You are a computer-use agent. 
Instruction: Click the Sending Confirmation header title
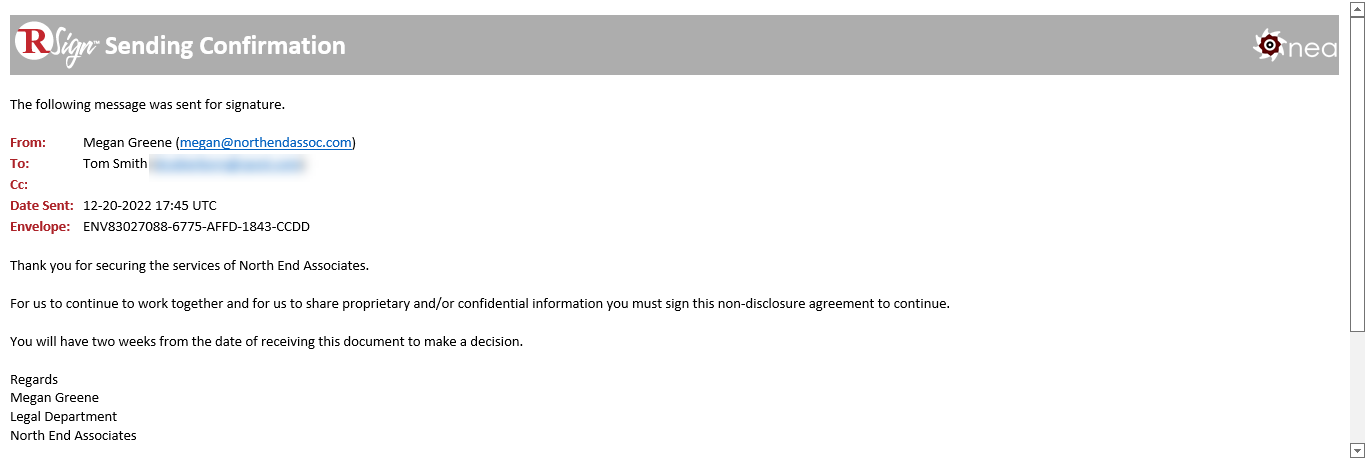pos(225,45)
